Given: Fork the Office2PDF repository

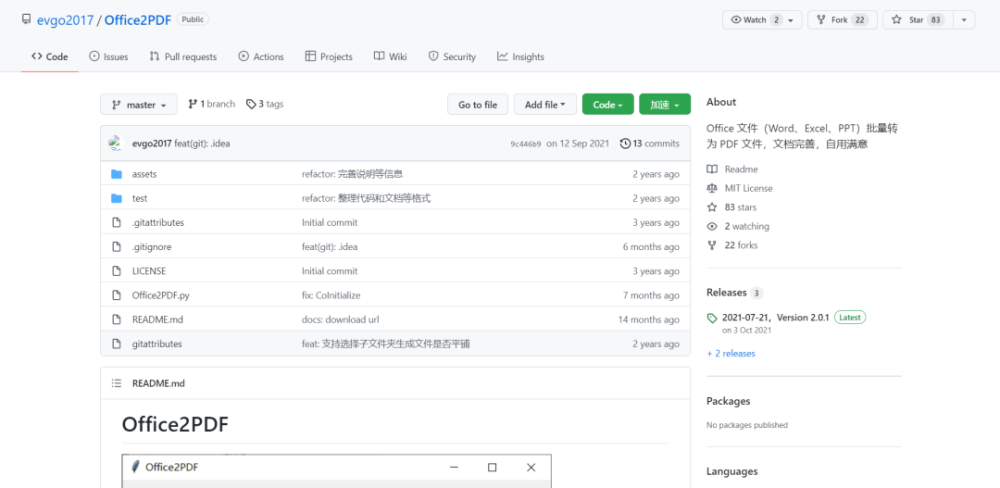Looking at the screenshot, I should pyautogui.click(x=841, y=20).
